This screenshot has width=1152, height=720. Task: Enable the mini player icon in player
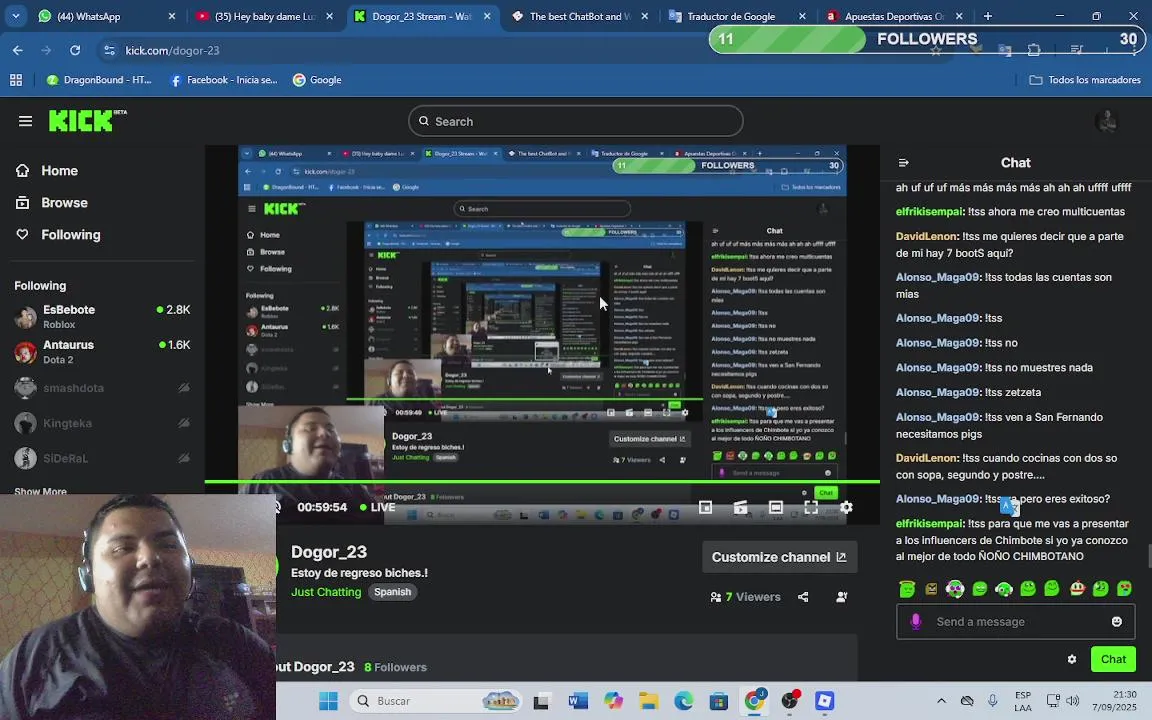(705, 507)
